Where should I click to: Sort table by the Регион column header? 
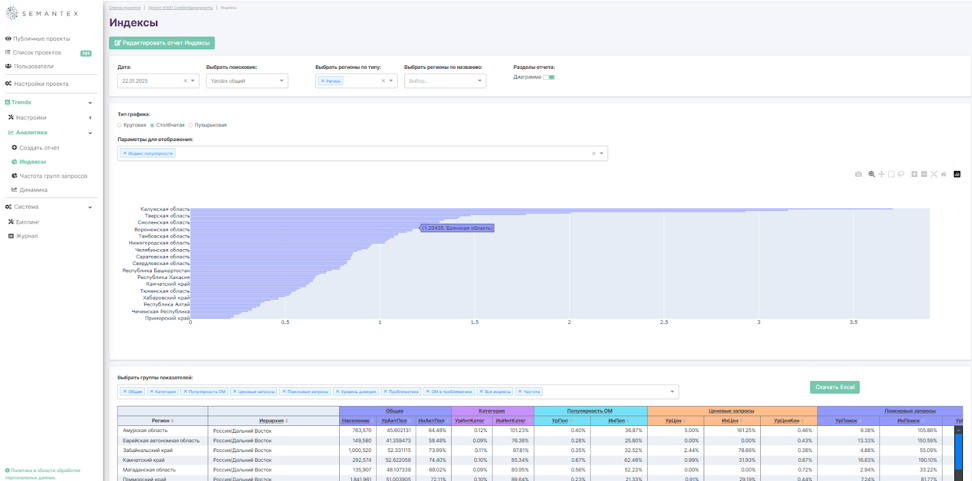click(163, 421)
